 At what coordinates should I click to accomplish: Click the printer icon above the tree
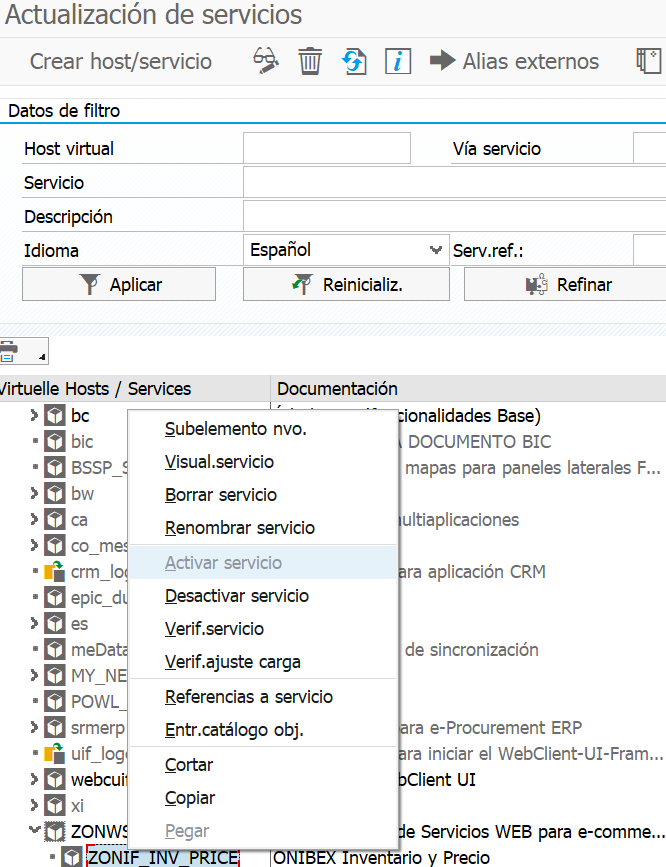click(x=10, y=351)
